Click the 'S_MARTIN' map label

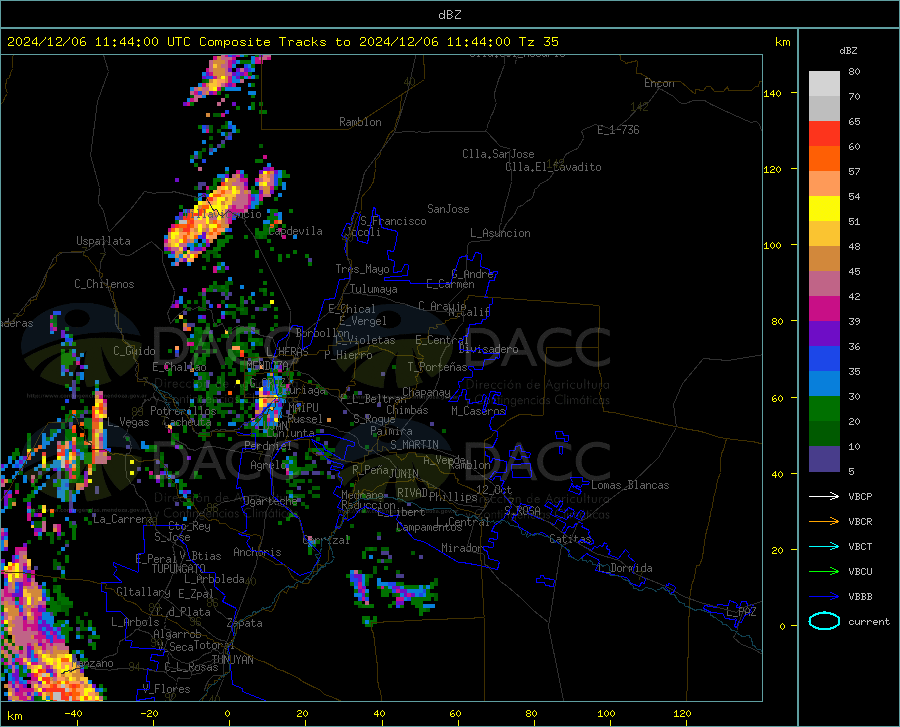point(414,445)
